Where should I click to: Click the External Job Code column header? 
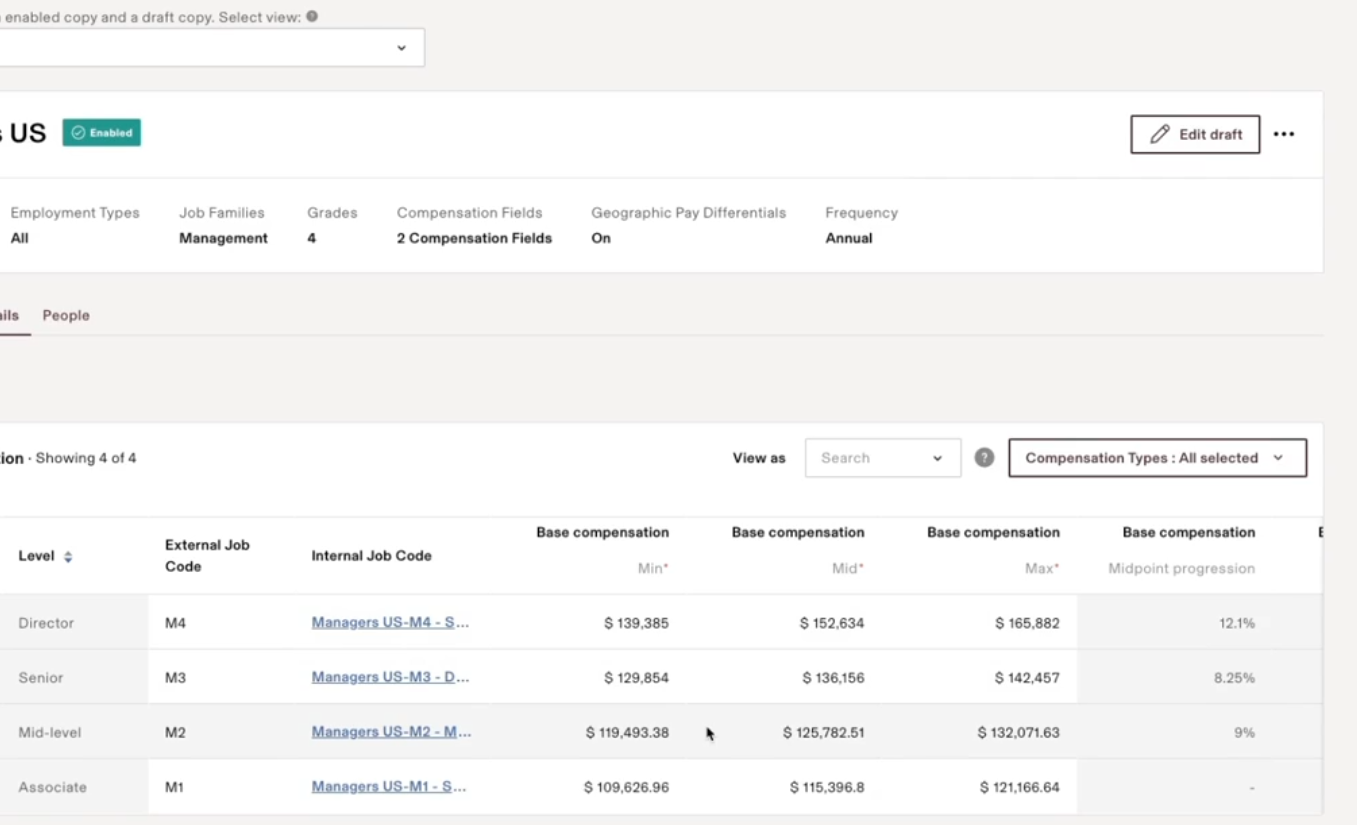[x=207, y=556]
